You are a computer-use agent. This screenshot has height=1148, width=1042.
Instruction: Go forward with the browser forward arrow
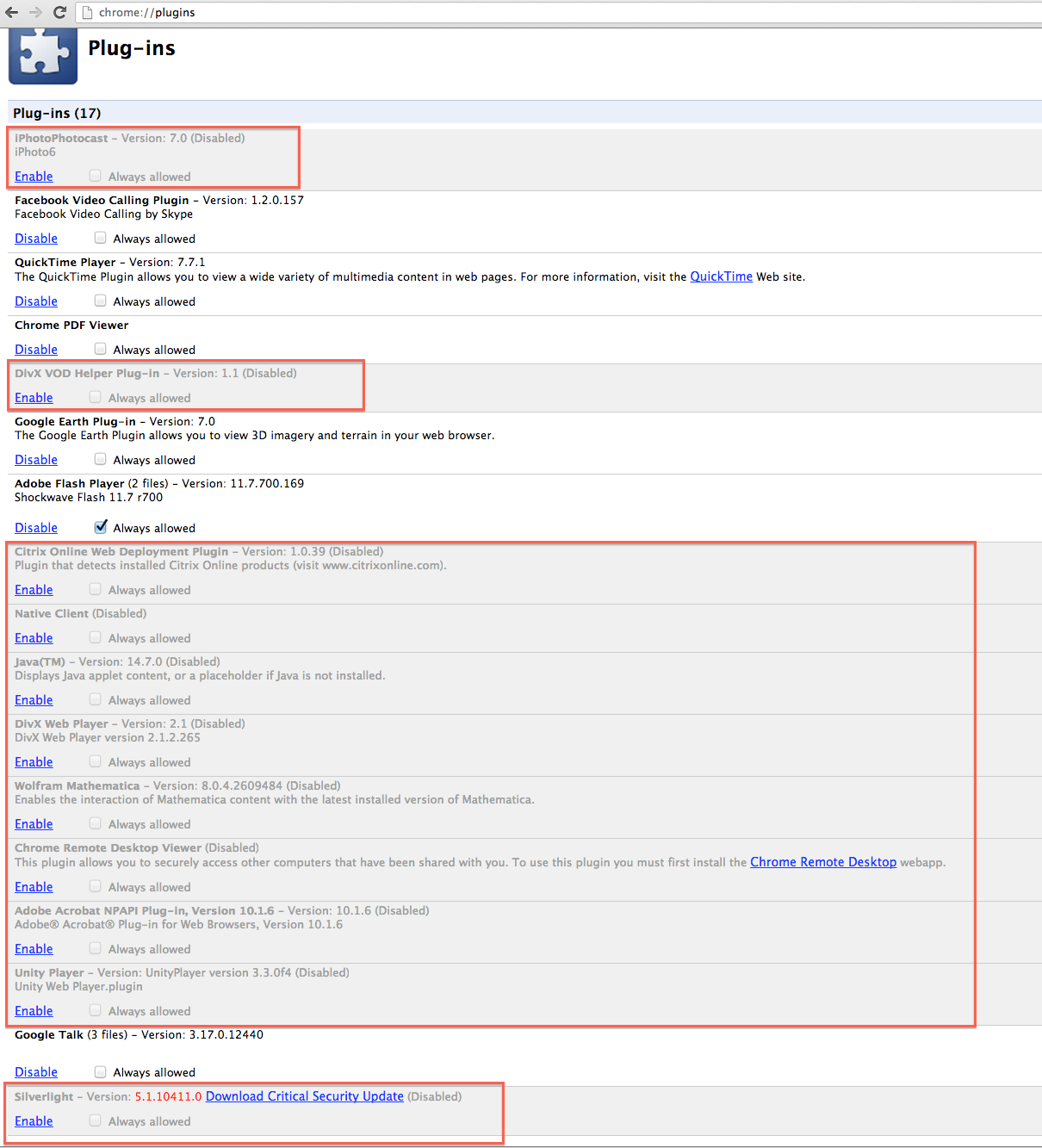click(x=35, y=12)
